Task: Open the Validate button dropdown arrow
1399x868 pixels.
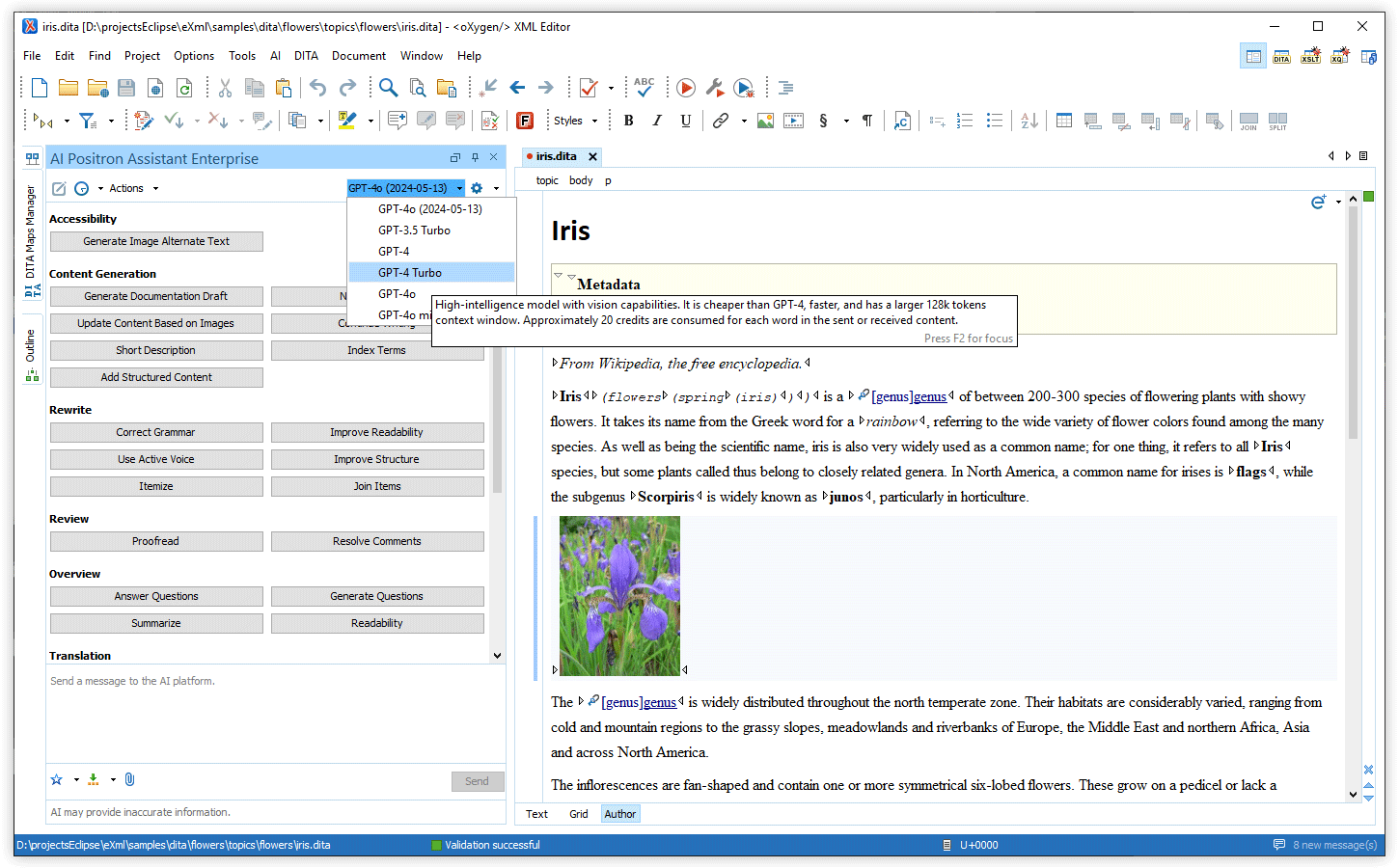Action: 611,88
